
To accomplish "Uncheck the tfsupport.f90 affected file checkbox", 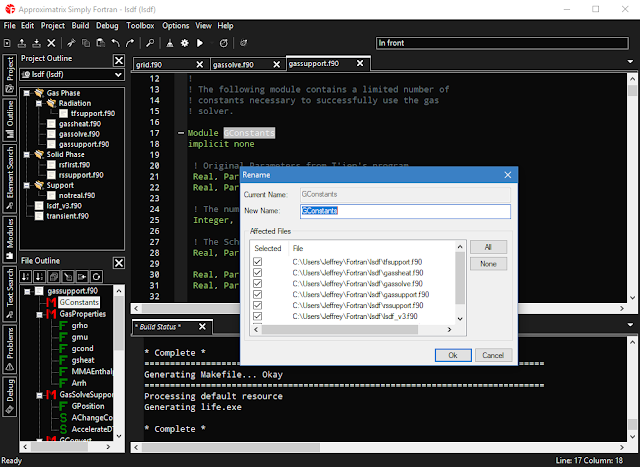I will pyautogui.click(x=258, y=262).
